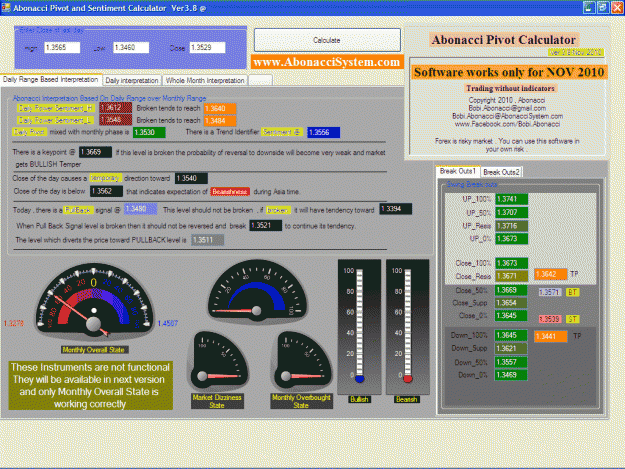Open Whole Month Interpretation tab

point(205,80)
